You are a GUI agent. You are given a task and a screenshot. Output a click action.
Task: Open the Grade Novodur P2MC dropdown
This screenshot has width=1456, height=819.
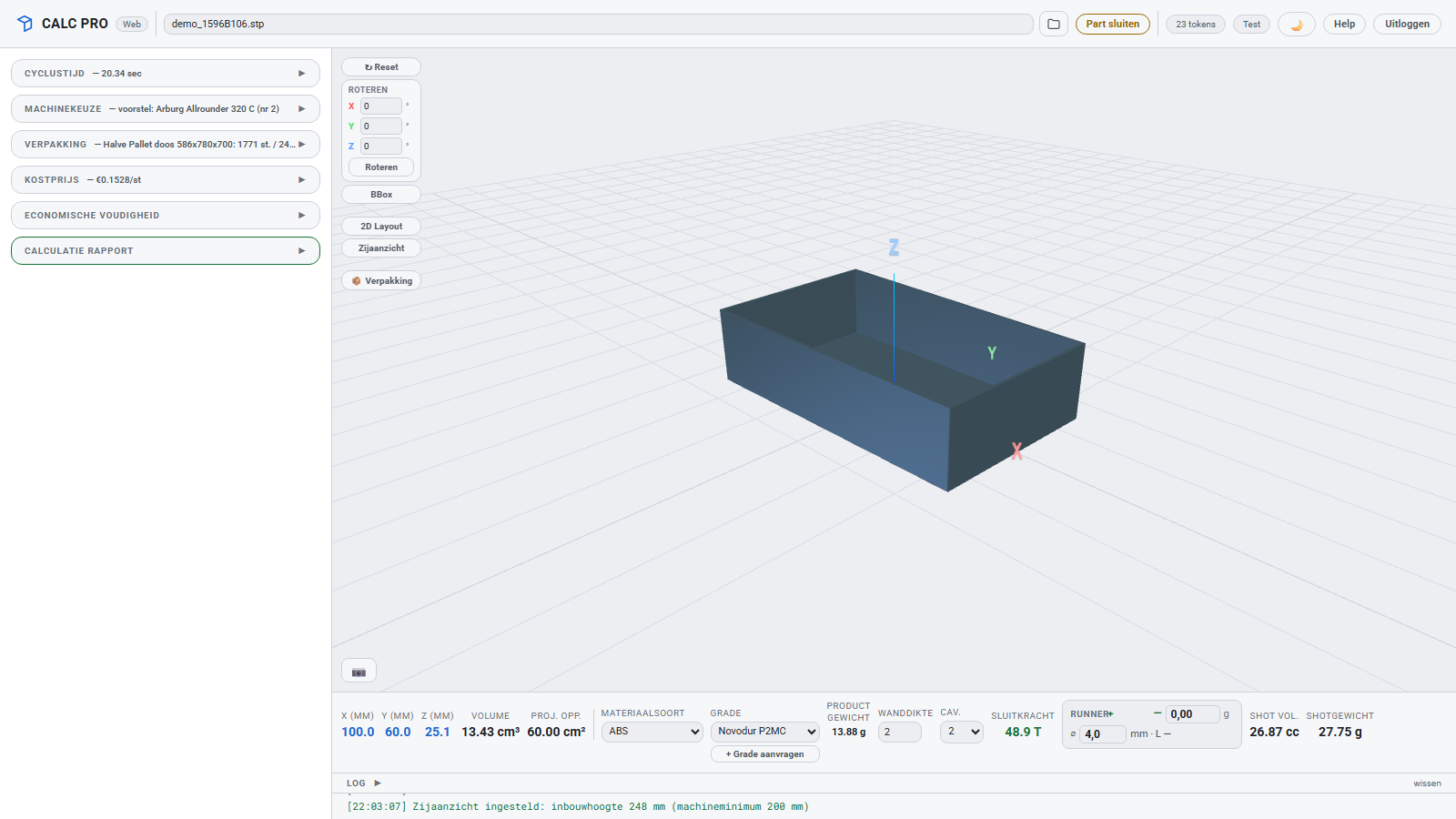(x=764, y=732)
